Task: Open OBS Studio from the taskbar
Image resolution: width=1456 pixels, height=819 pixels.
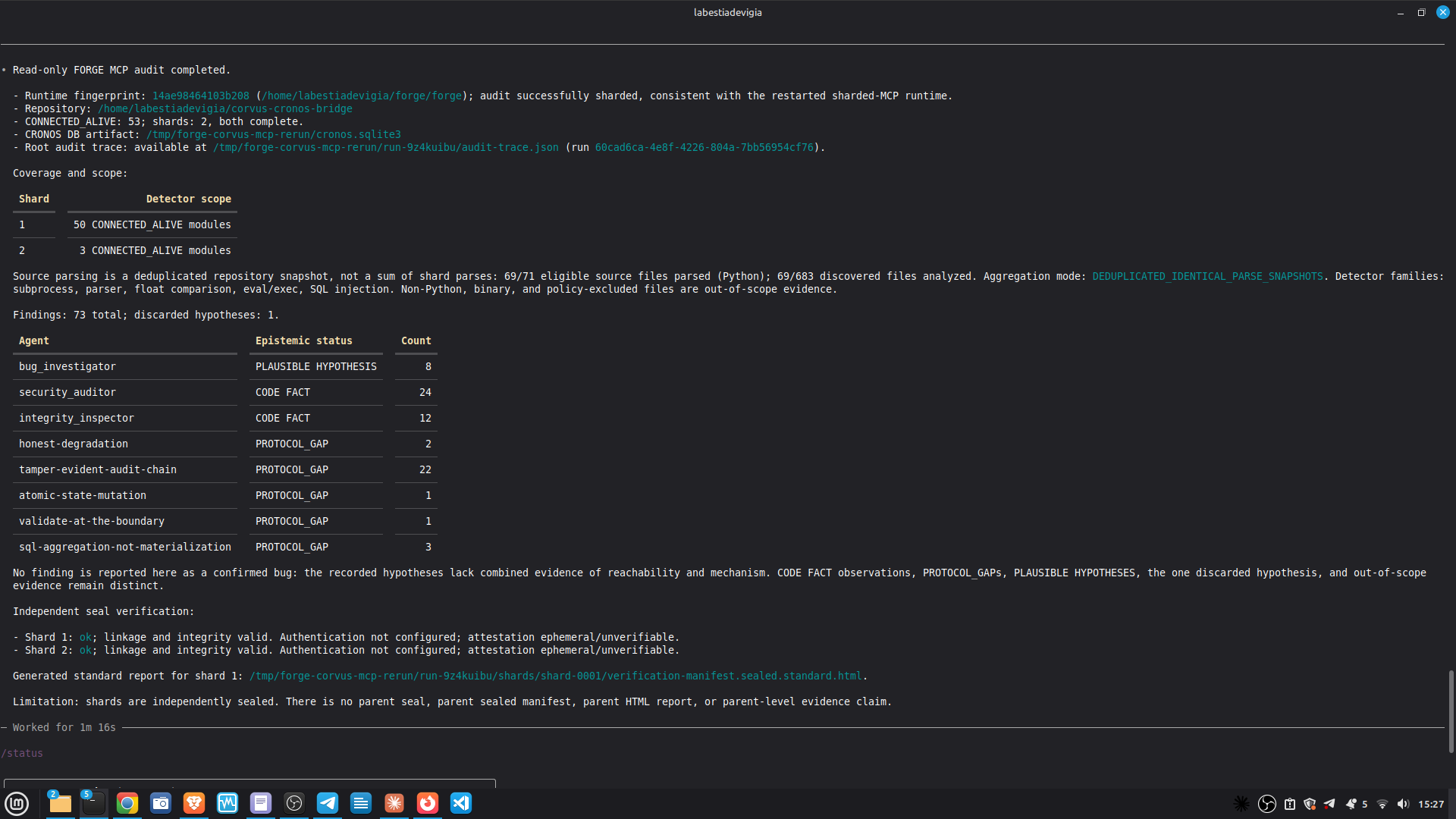Action: pos(294,803)
